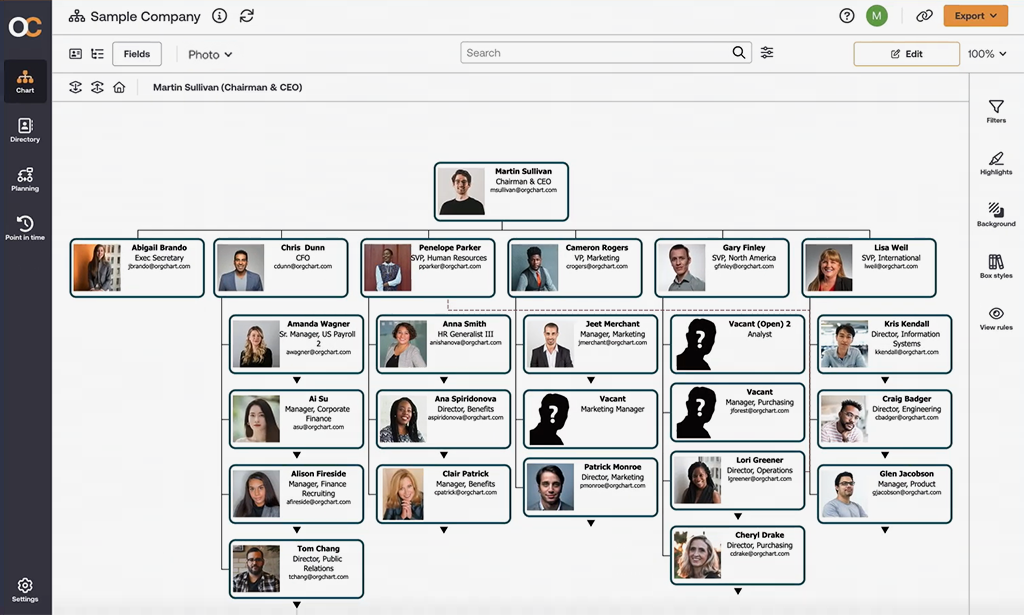Switch to card view icon
1024x615 pixels.
(76, 54)
